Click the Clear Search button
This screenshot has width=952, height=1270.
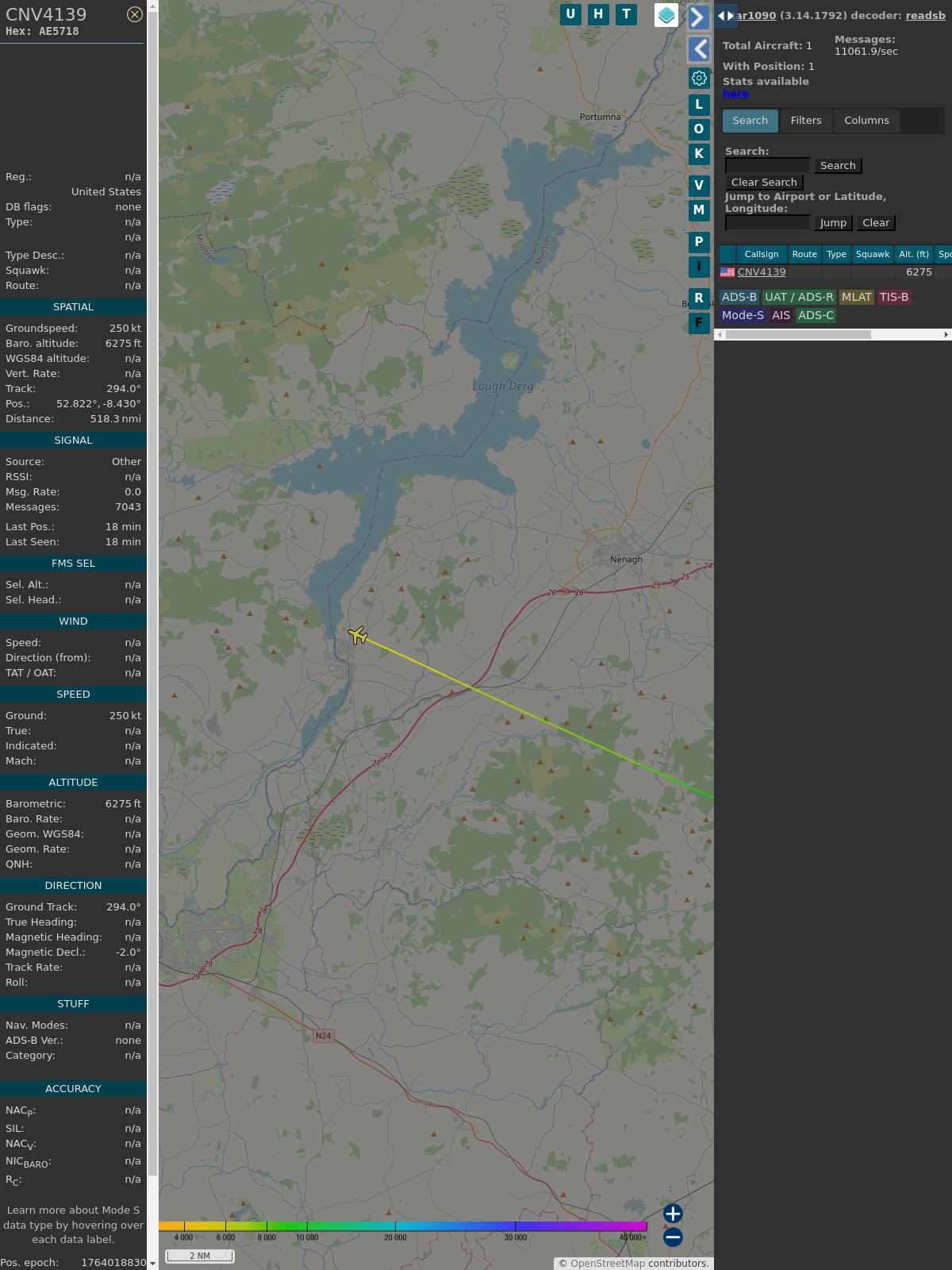[764, 182]
